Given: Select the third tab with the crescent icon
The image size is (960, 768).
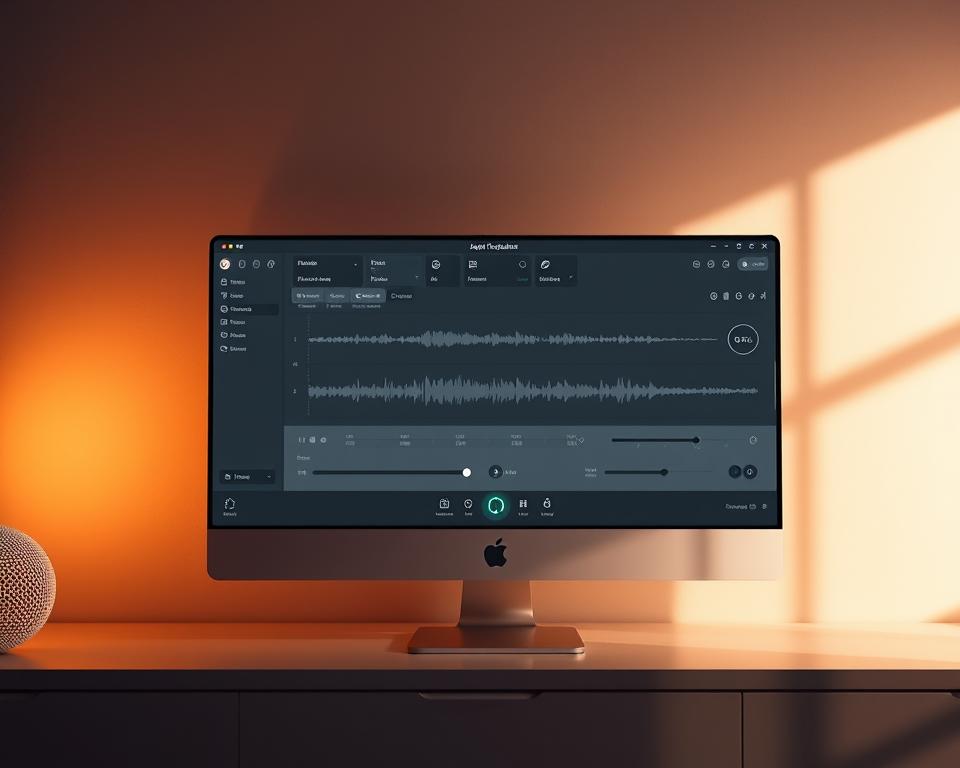Looking at the screenshot, I should [368, 296].
